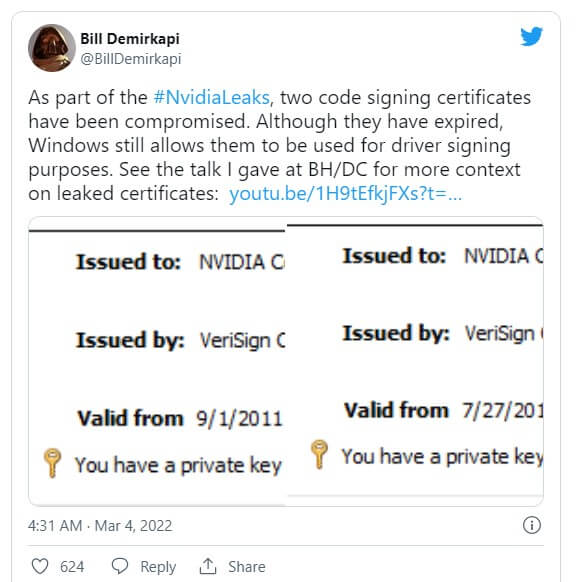
Task: Like the tweet with heart icon
Action: point(40,566)
